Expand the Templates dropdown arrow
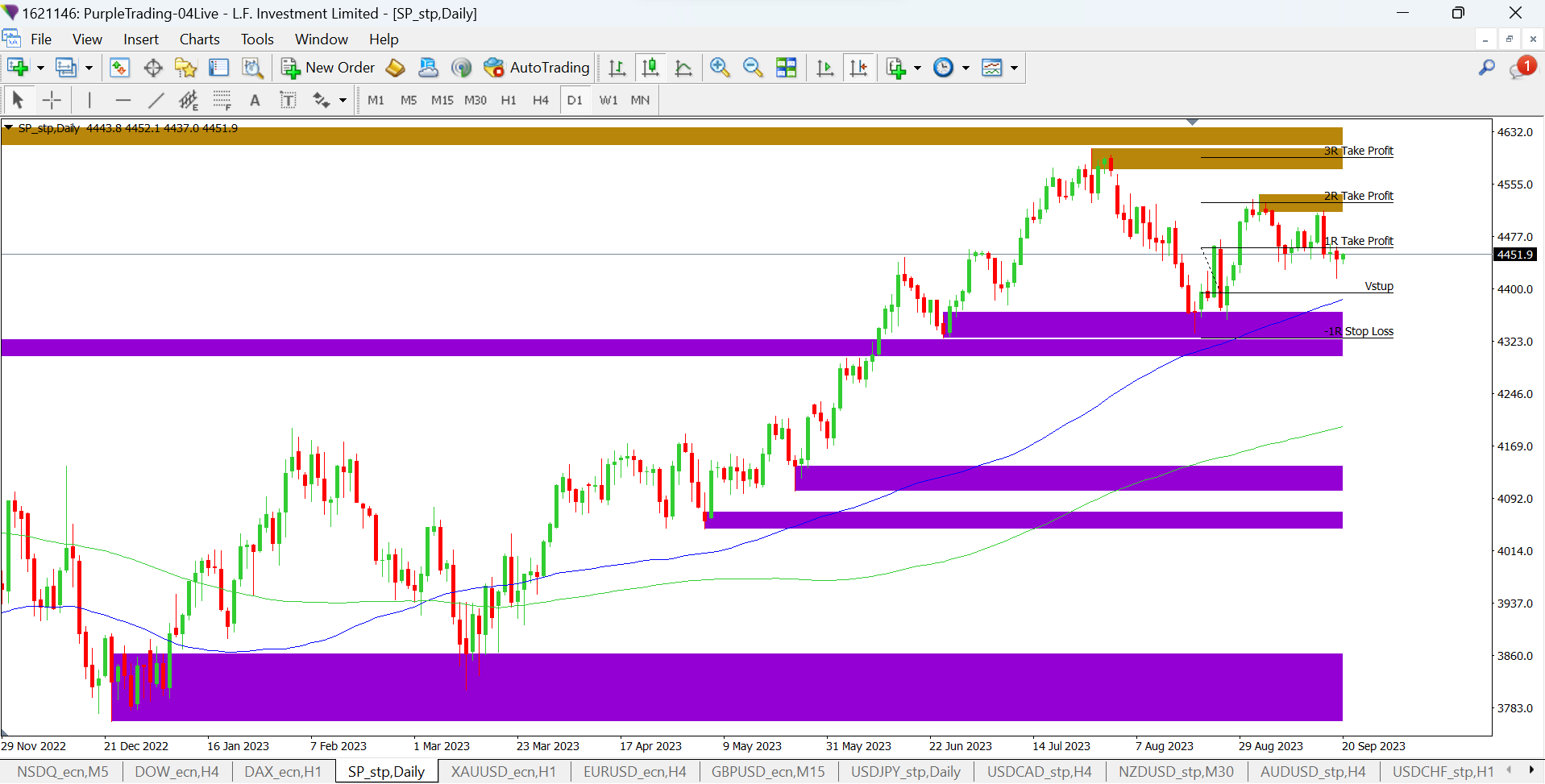The height and width of the screenshot is (784, 1545). (x=1014, y=68)
